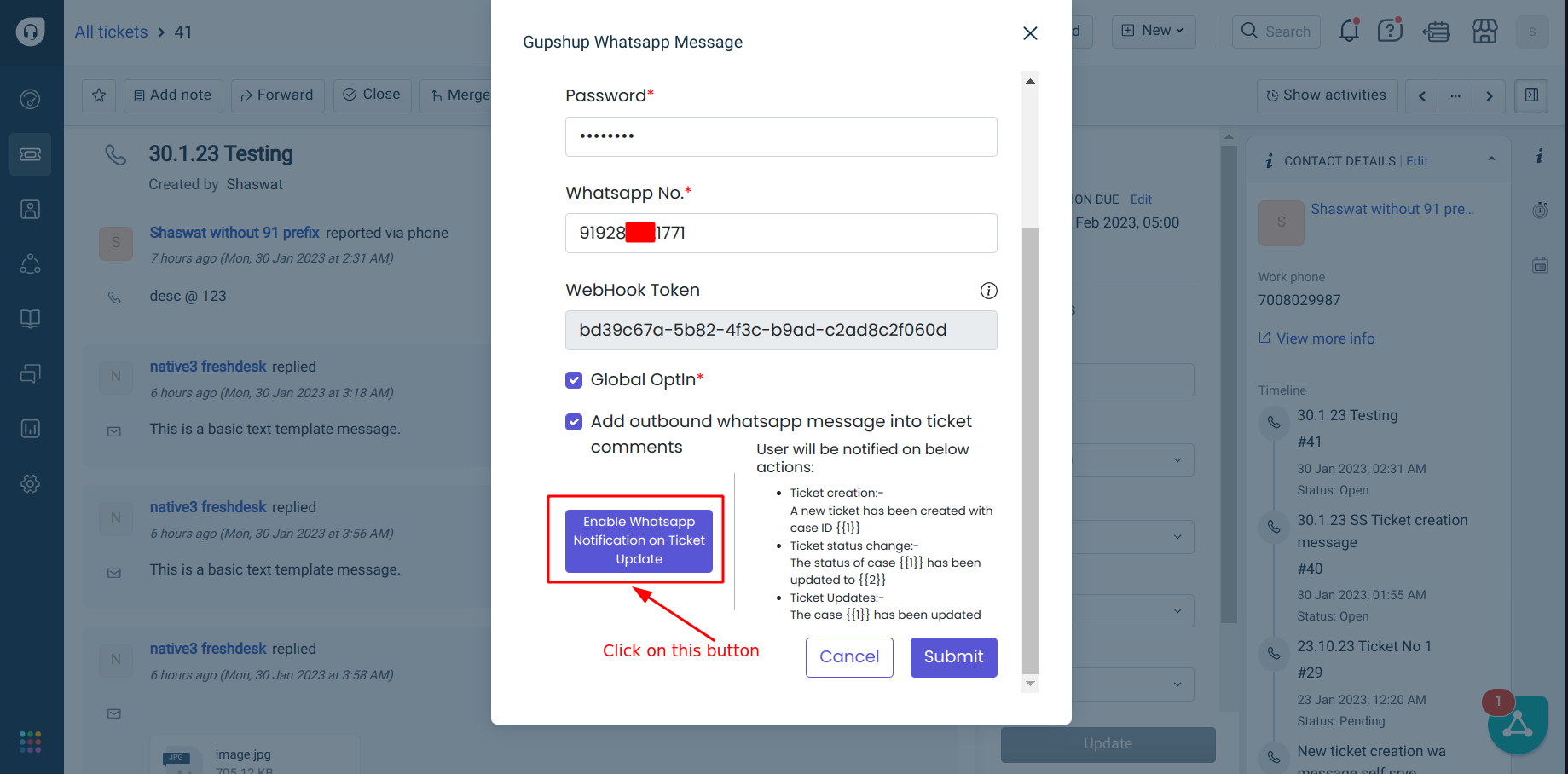Viewport: 1568px width, 774px height.
Task: Open the info i icon on right rail
Action: tap(1540, 156)
